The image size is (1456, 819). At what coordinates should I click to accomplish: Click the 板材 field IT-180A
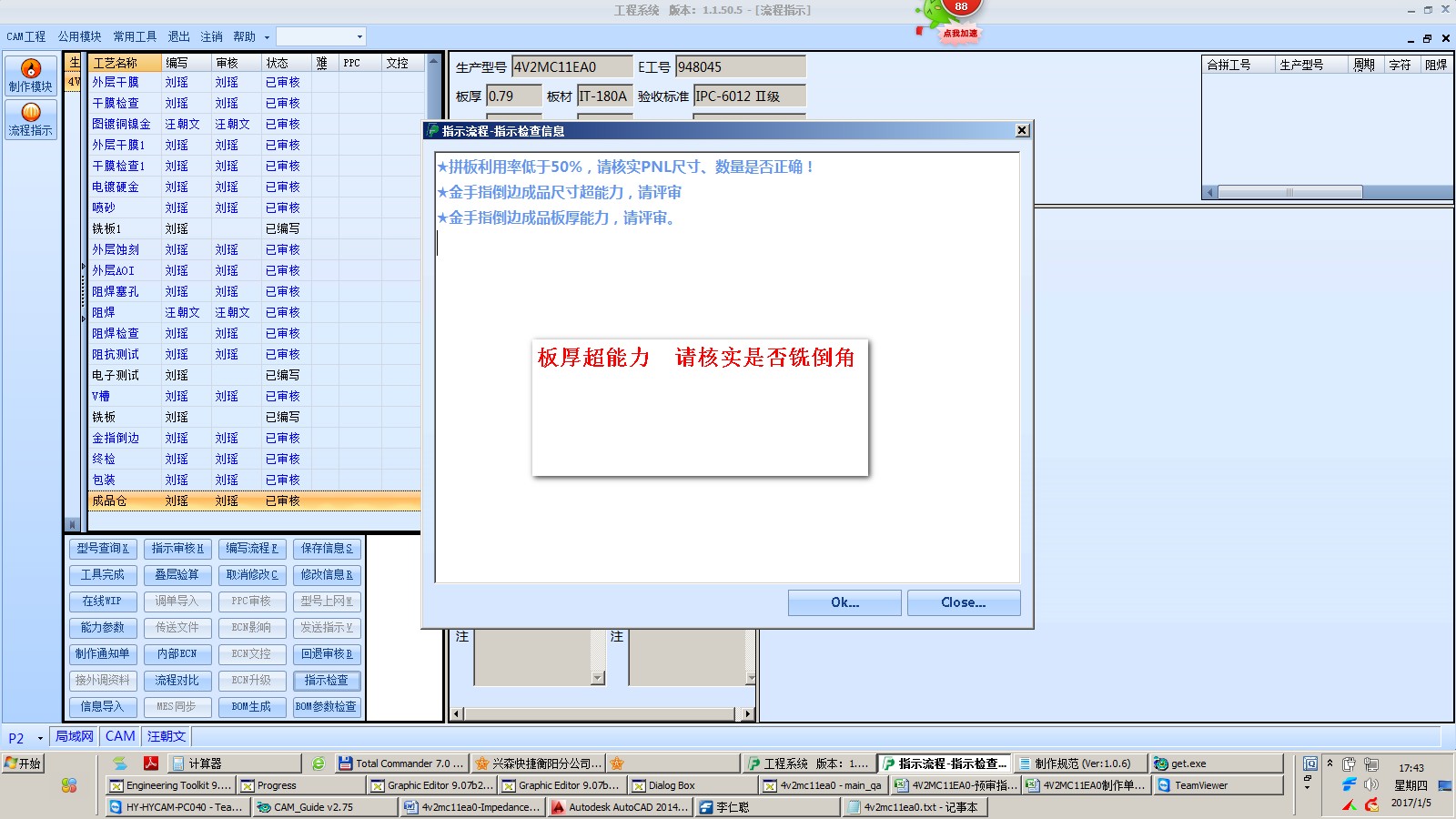point(605,96)
